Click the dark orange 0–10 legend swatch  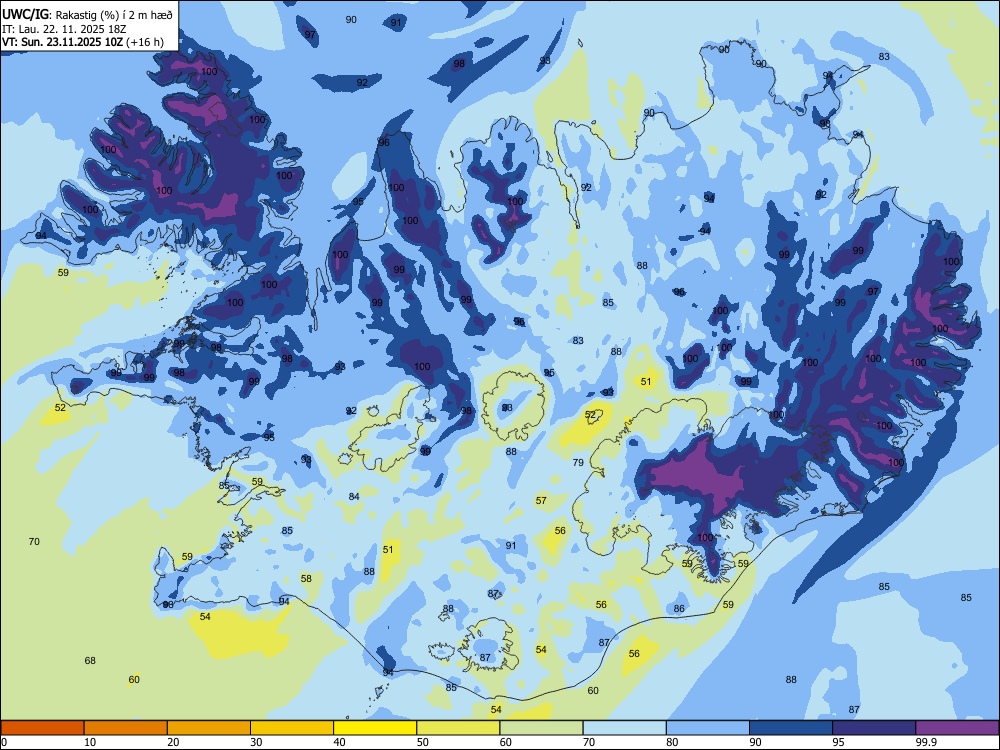42,728
